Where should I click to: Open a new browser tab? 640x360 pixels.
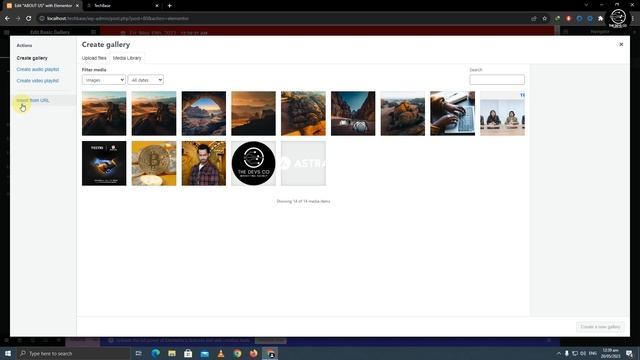[169, 6]
